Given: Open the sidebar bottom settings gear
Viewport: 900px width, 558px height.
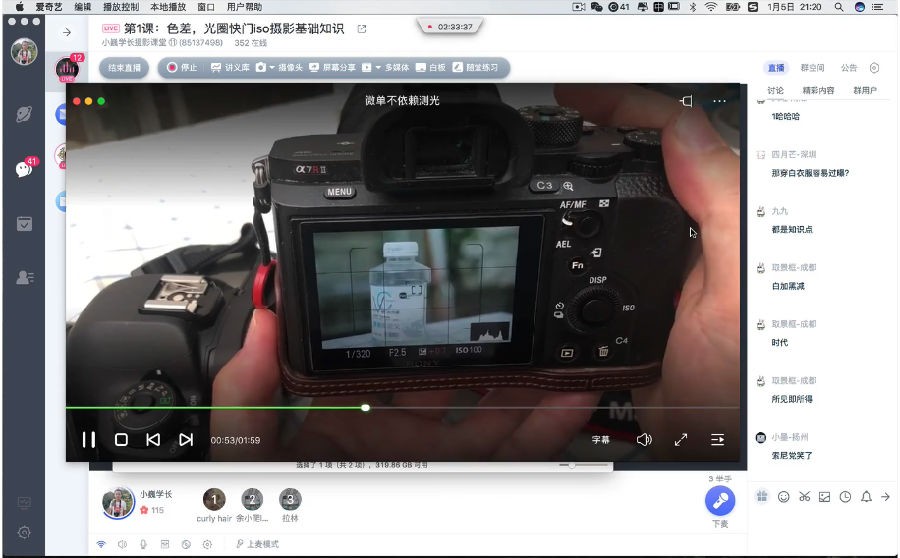Looking at the screenshot, I should [24, 532].
